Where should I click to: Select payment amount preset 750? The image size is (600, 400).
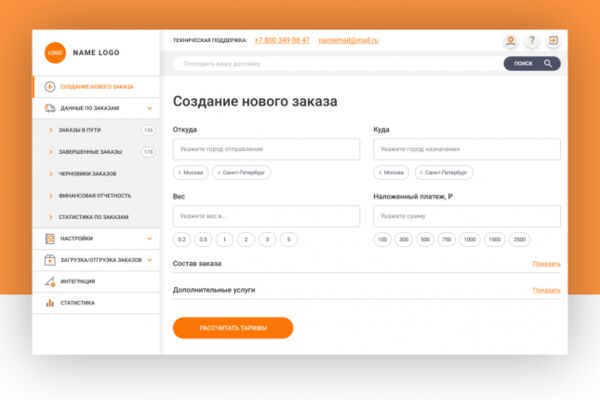pos(447,240)
